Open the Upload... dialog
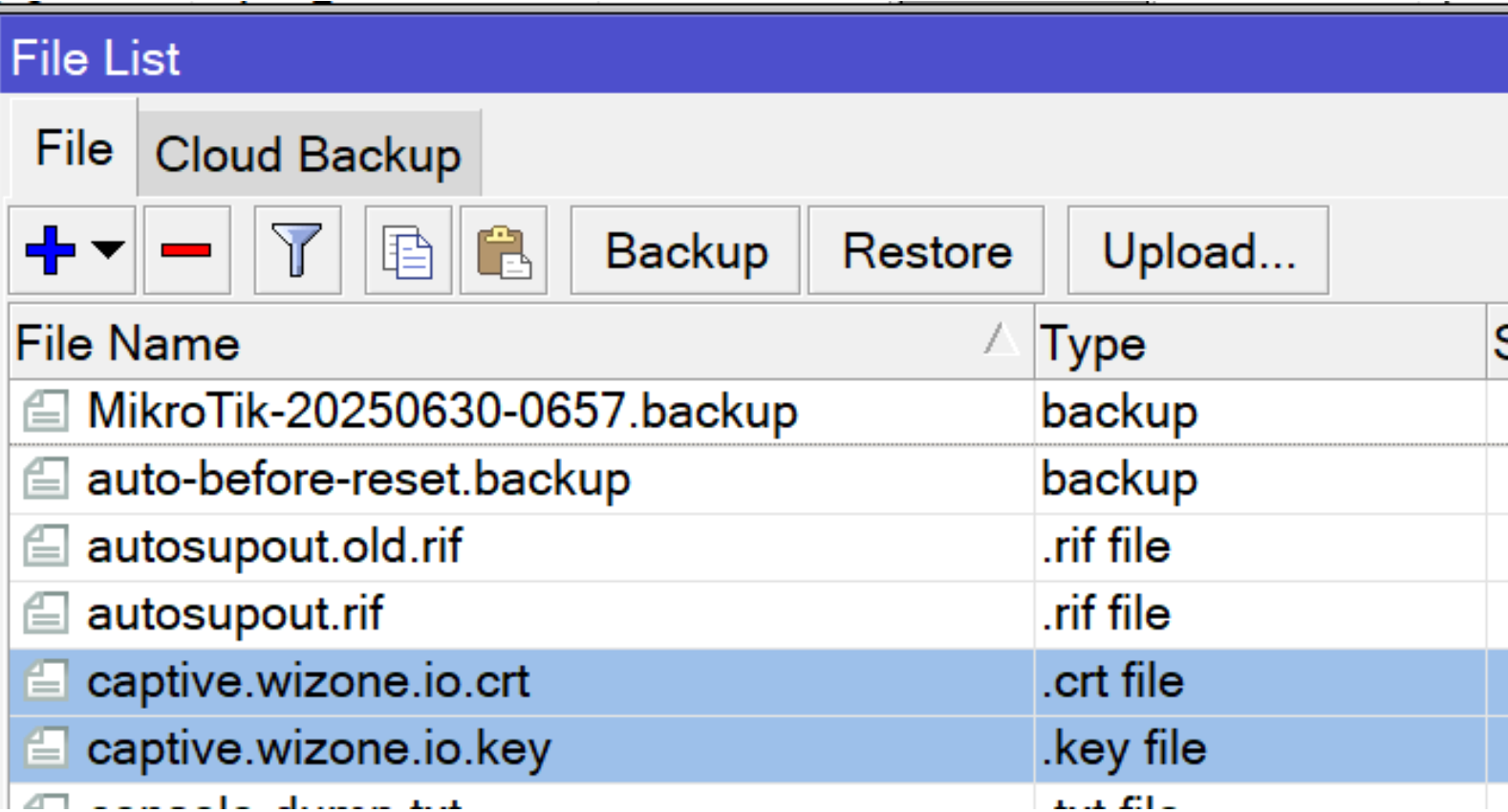The image size is (1508, 812). pyautogui.click(x=1199, y=250)
